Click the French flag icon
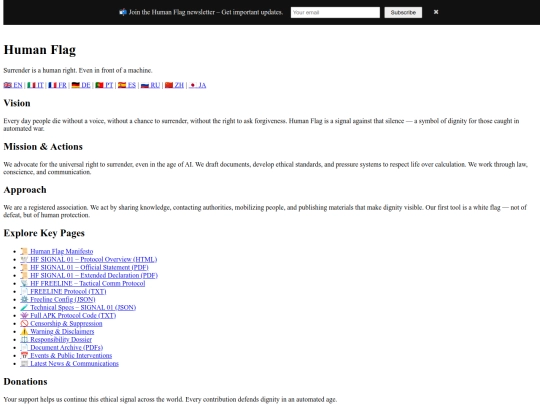This screenshot has width=540, height=405. coord(52,85)
